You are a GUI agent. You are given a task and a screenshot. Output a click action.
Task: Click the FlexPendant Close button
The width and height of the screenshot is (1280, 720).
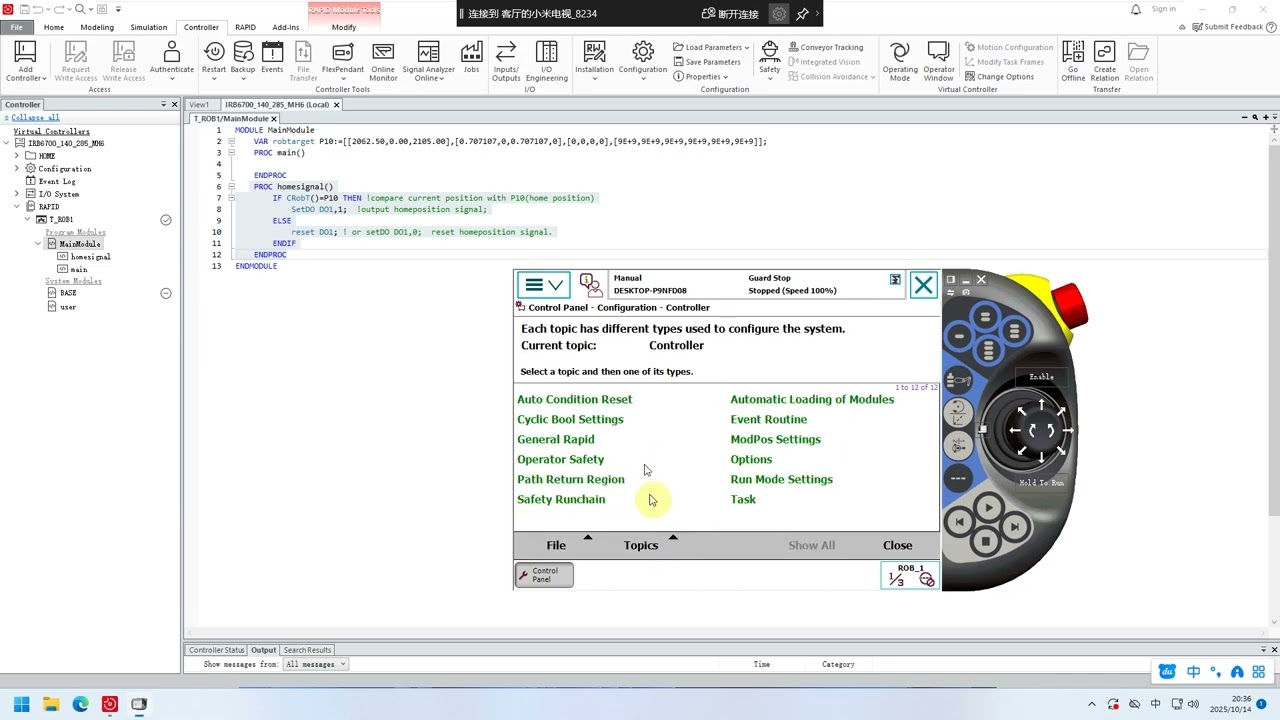[x=897, y=545]
